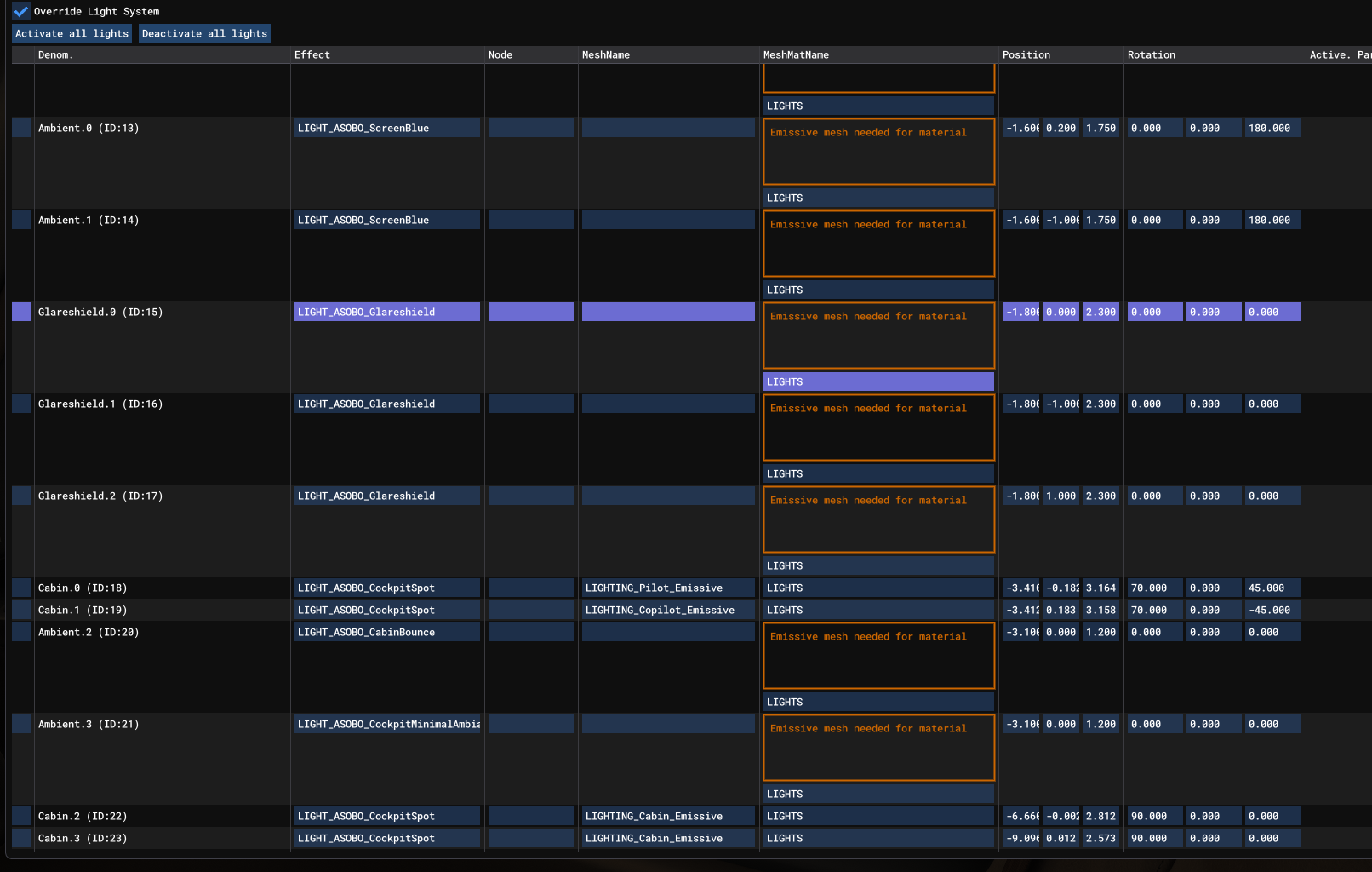Click the Activate all lights button

pyautogui.click(x=71, y=34)
